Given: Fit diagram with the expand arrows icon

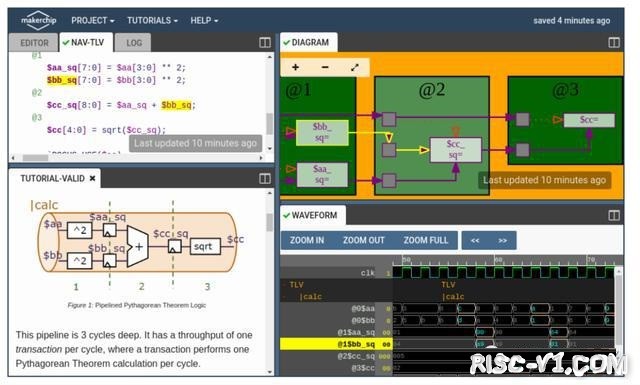Looking at the screenshot, I should click(x=355, y=67).
